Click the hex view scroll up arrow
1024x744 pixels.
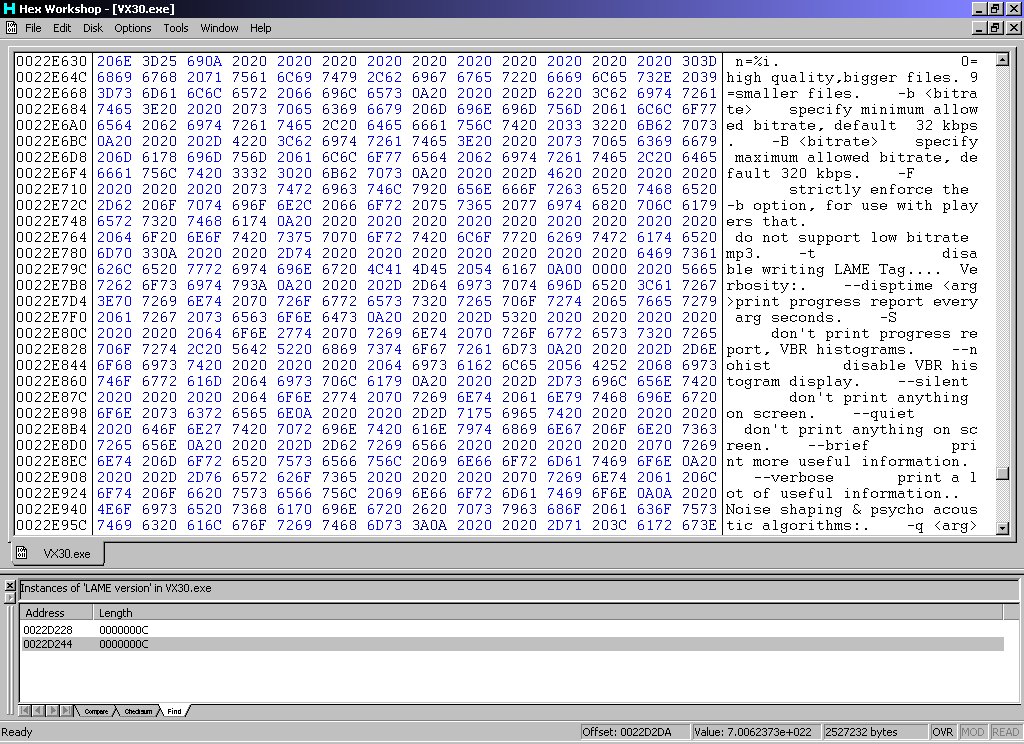click(x=1002, y=59)
